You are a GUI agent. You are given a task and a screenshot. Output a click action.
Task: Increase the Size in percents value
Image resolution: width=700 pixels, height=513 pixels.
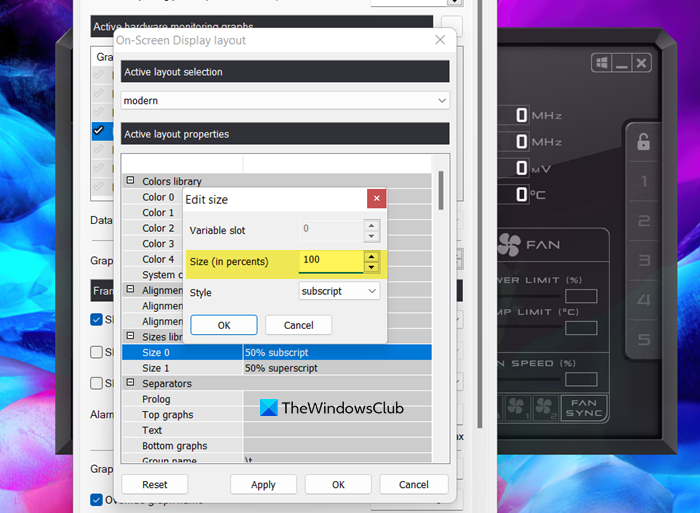pyautogui.click(x=371, y=257)
